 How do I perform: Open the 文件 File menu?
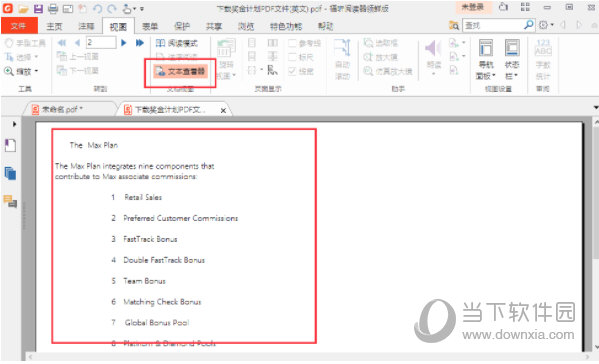coord(19,26)
